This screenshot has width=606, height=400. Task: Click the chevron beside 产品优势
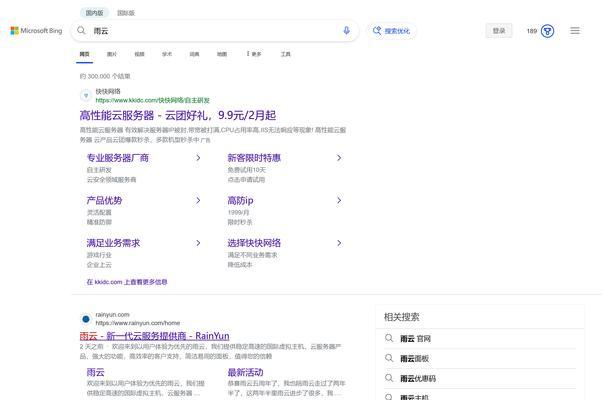coord(198,200)
